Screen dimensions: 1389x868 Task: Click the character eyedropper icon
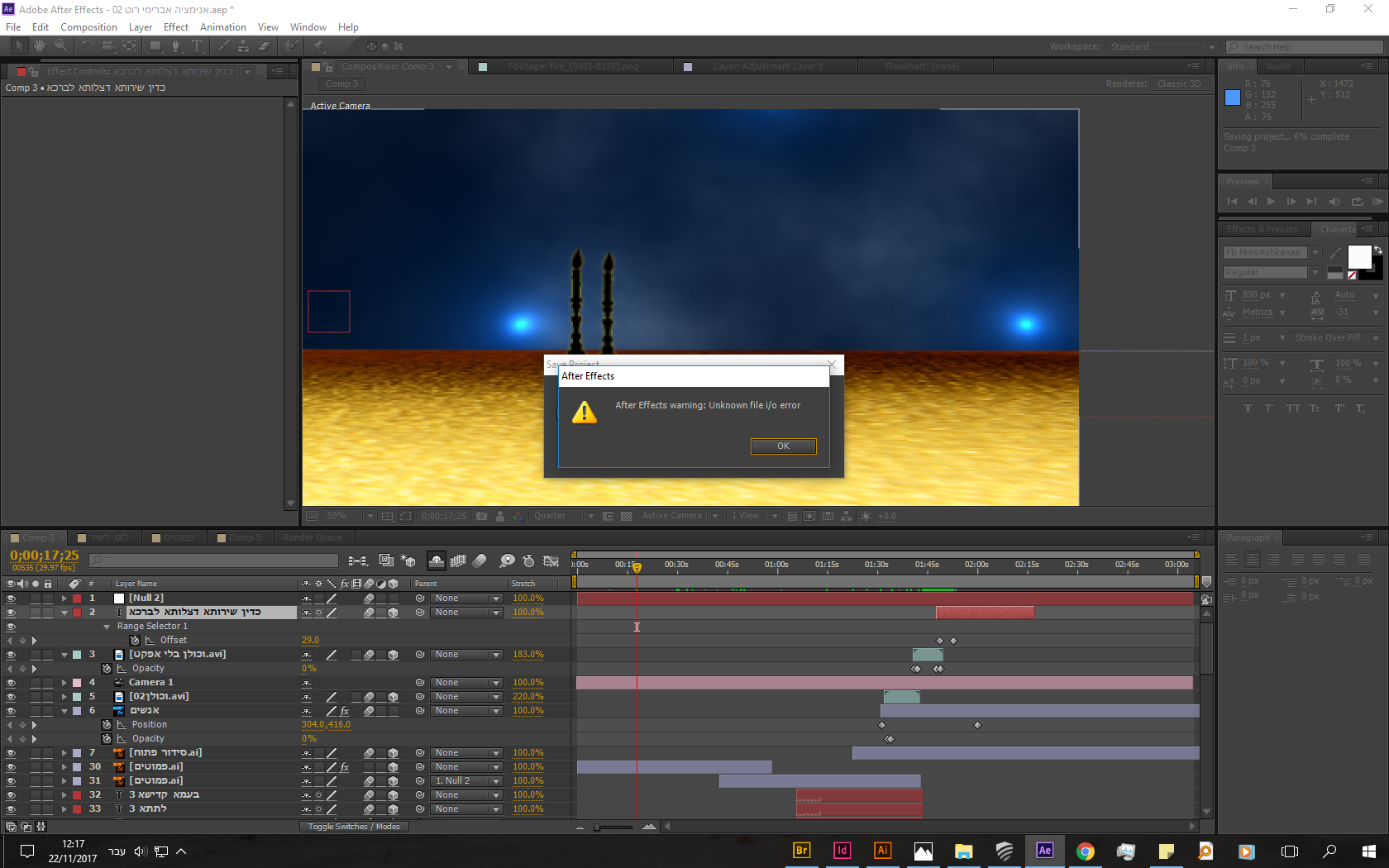coord(1335,252)
